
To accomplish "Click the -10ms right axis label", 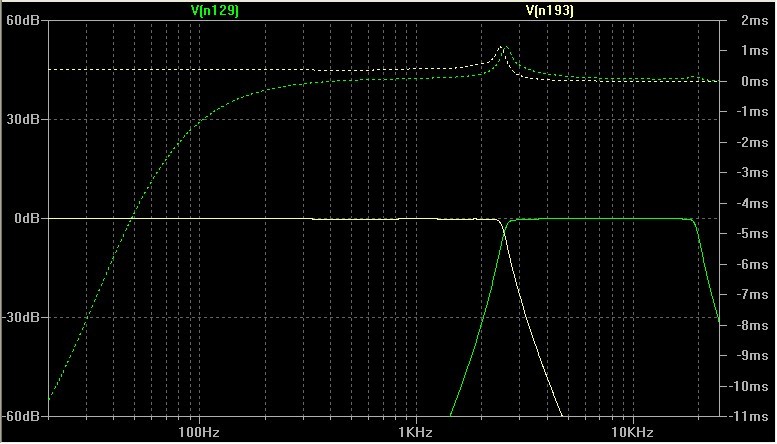I will pyautogui.click(x=748, y=386).
